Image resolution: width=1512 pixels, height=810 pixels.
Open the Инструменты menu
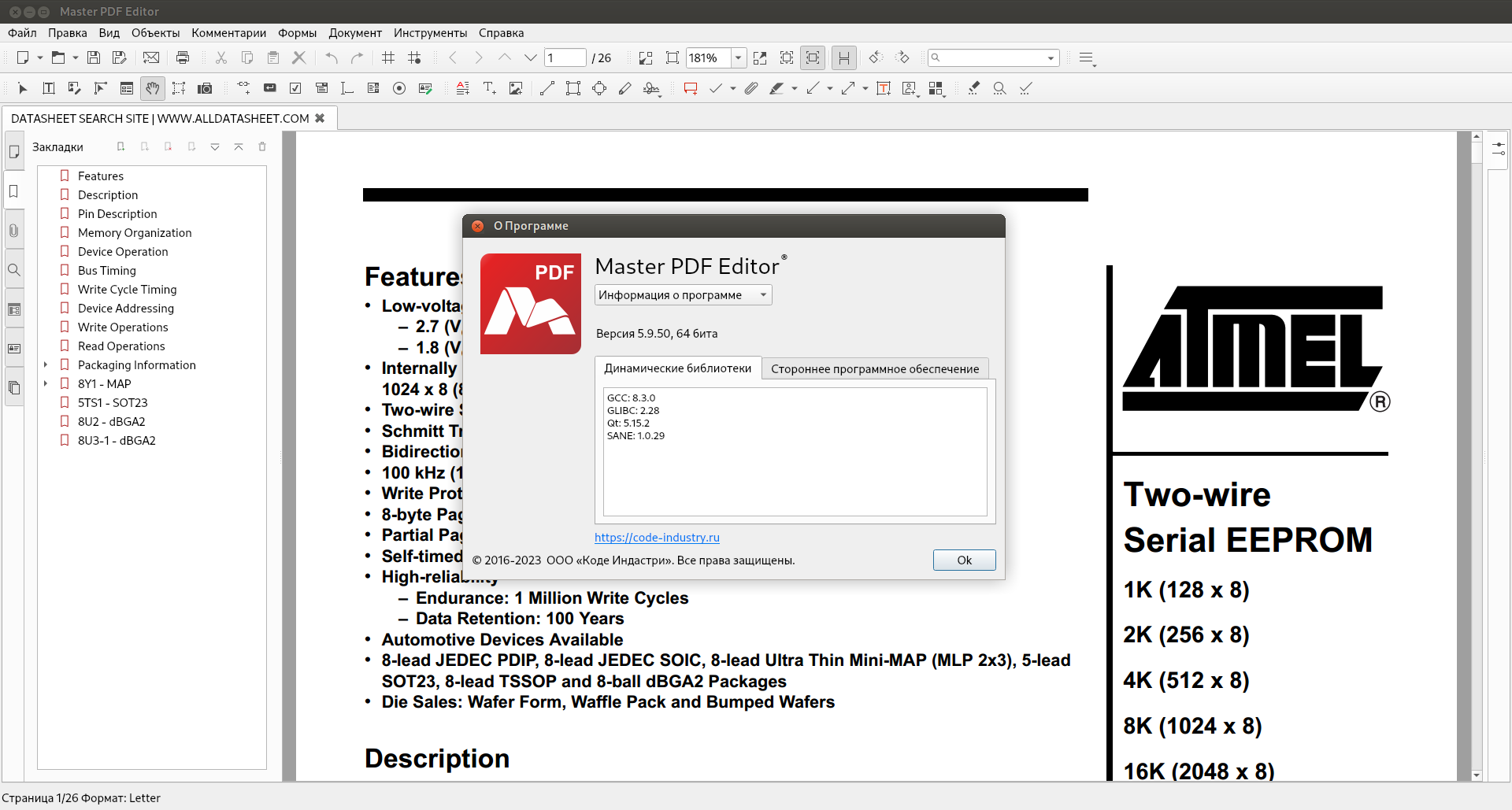click(x=430, y=33)
